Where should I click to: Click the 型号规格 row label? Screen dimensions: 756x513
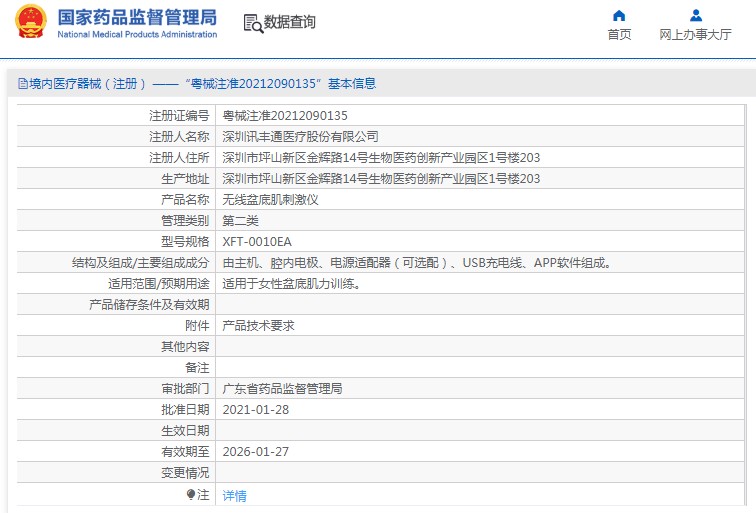pyautogui.click(x=185, y=242)
